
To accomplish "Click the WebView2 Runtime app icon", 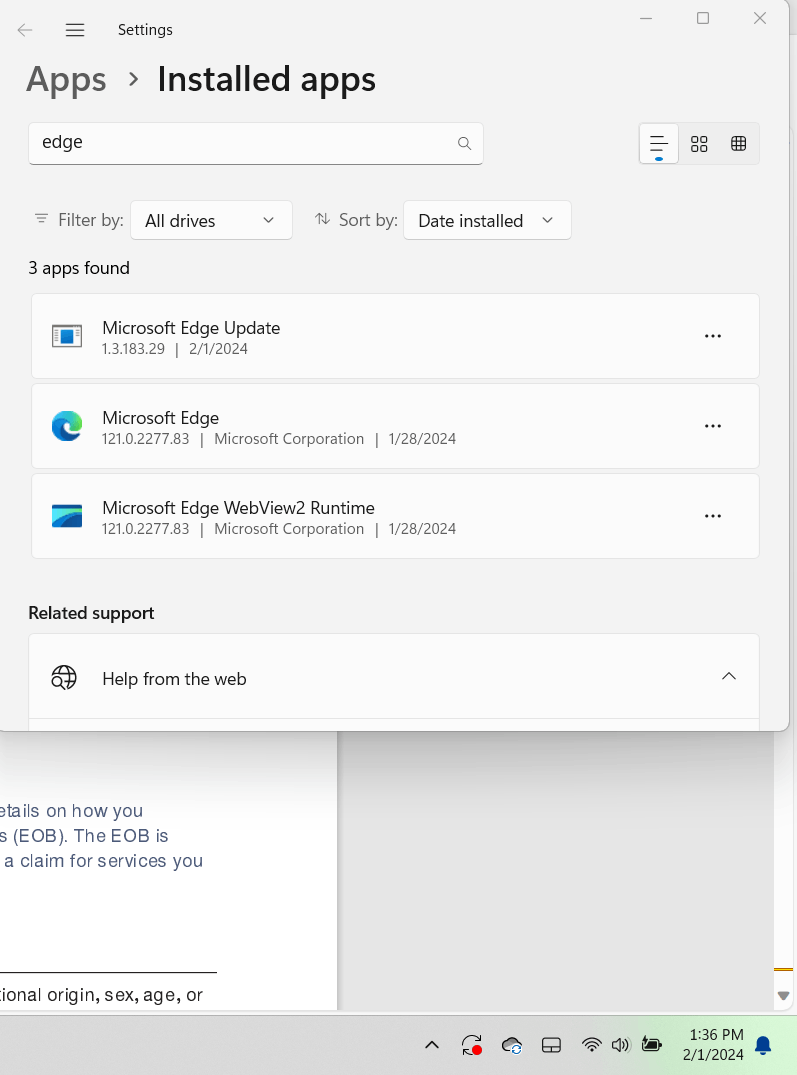I will [67, 516].
